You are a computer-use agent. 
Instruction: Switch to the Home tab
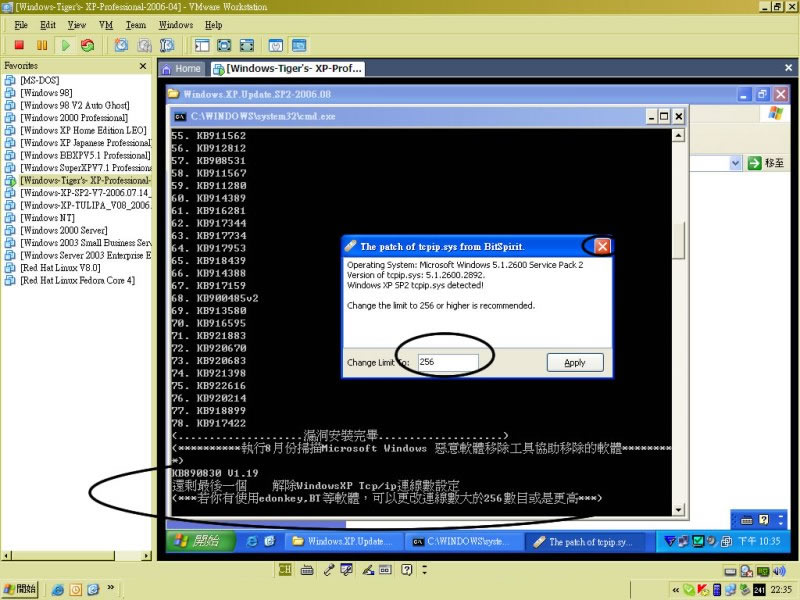(x=182, y=68)
